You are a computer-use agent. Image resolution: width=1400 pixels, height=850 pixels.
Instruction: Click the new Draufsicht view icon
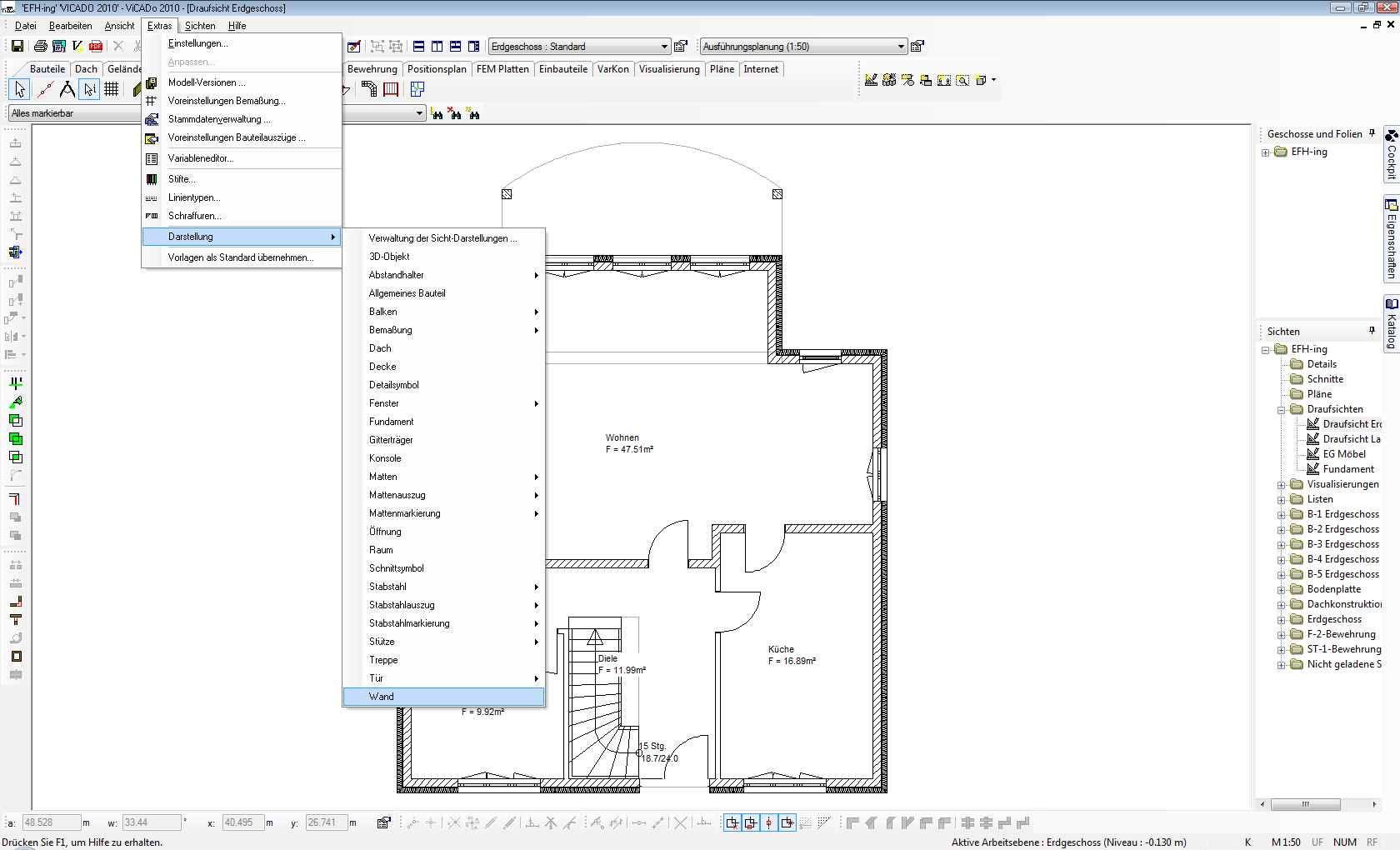(871, 80)
